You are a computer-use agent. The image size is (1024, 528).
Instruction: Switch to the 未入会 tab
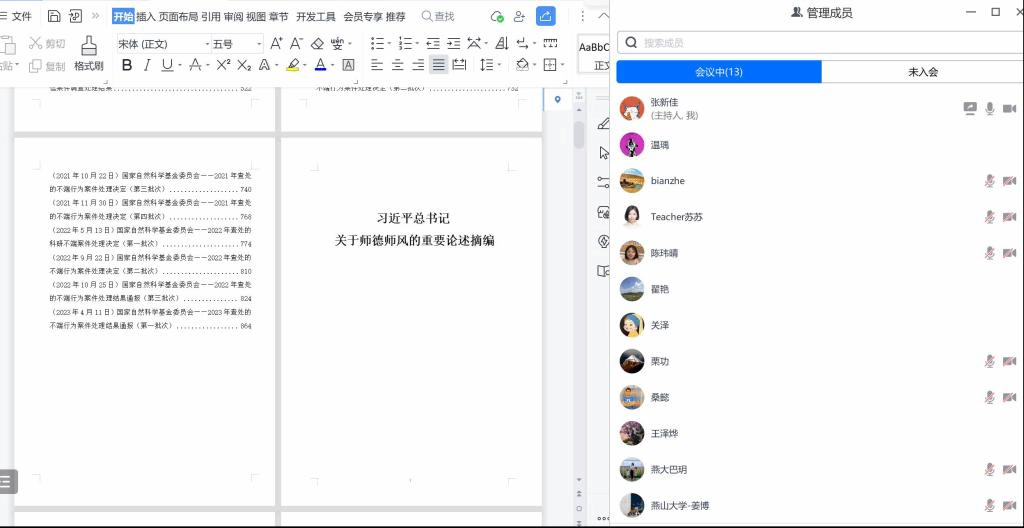(922, 72)
